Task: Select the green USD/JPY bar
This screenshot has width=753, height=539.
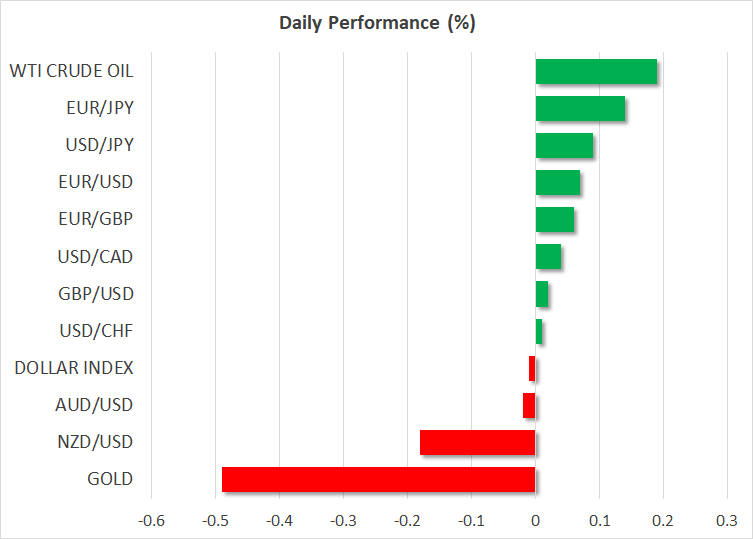Action: tap(564, 146)
